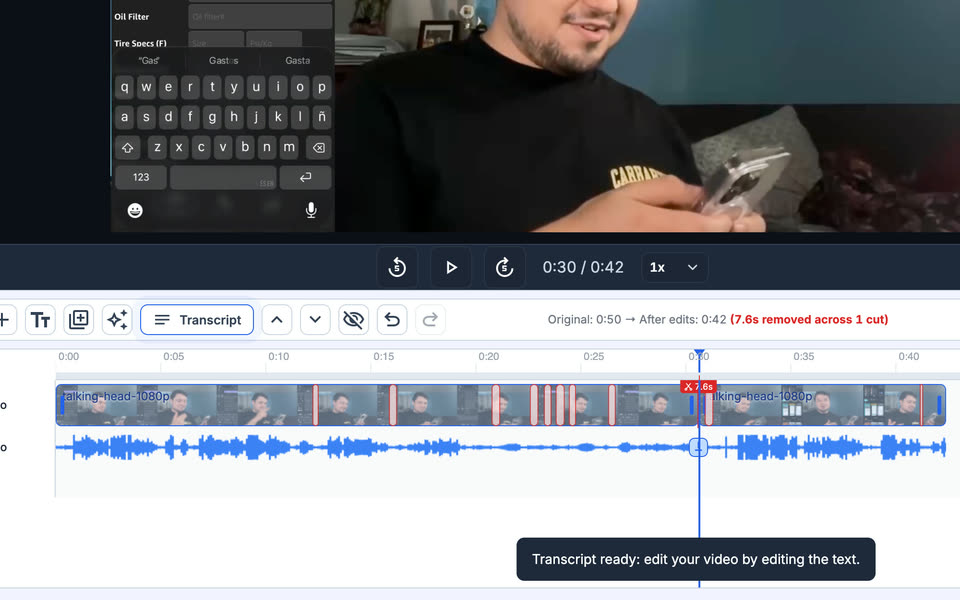960x600 pixels.
Task: Open the Transcript panel
Action: (197, 320)
